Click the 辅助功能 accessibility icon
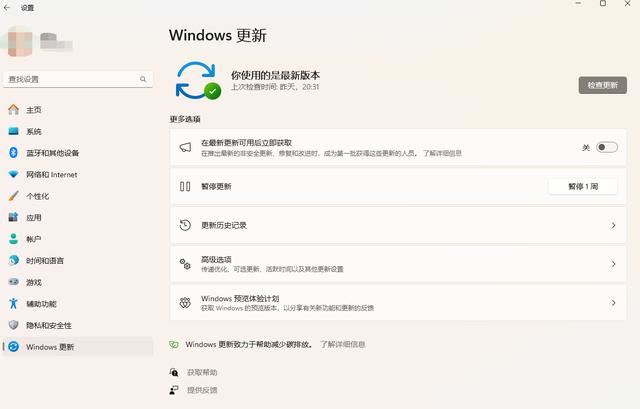This screenshot has width=640, height=409. pyautogui.click(x=13, y=303)
